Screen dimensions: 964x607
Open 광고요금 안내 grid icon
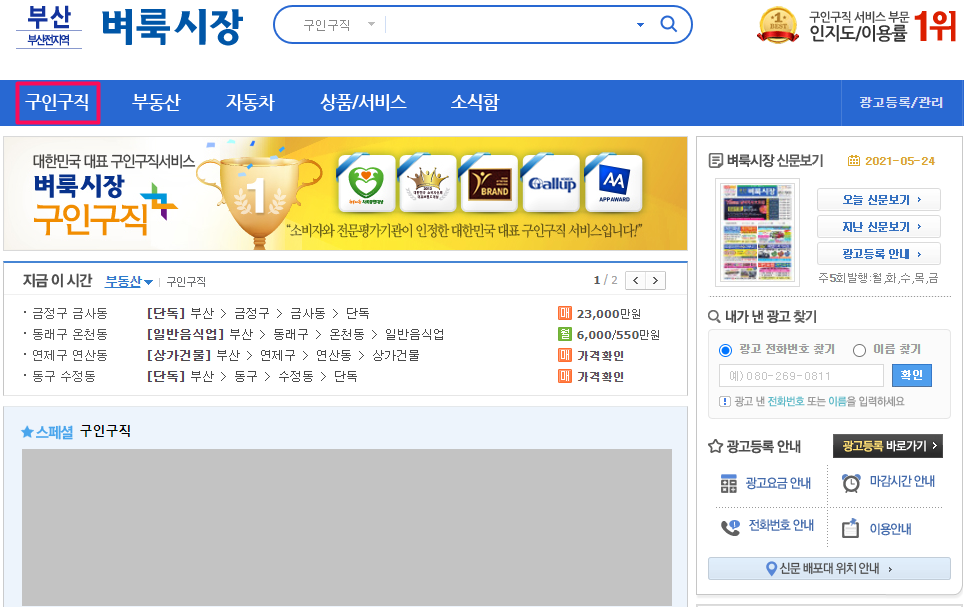[729, 484]
